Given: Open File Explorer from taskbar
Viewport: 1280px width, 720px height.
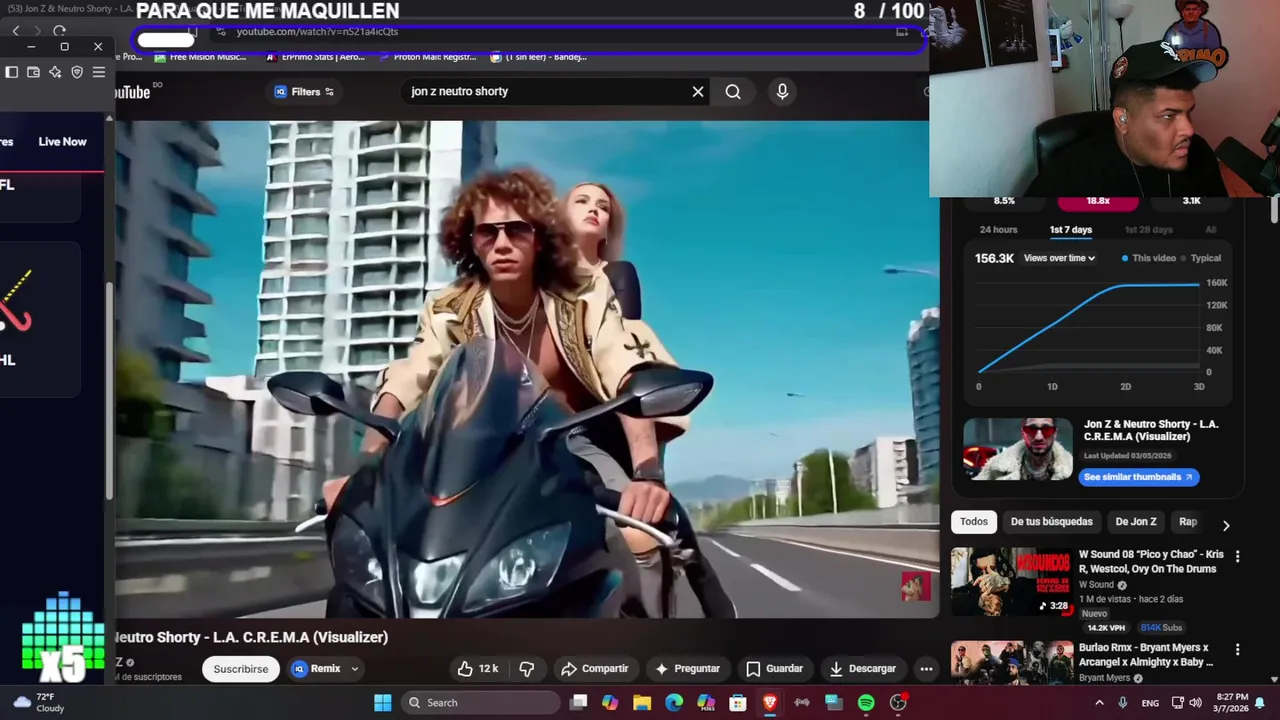Looking at the screenshot, I should pyautogui.click(x=642, y=703).
